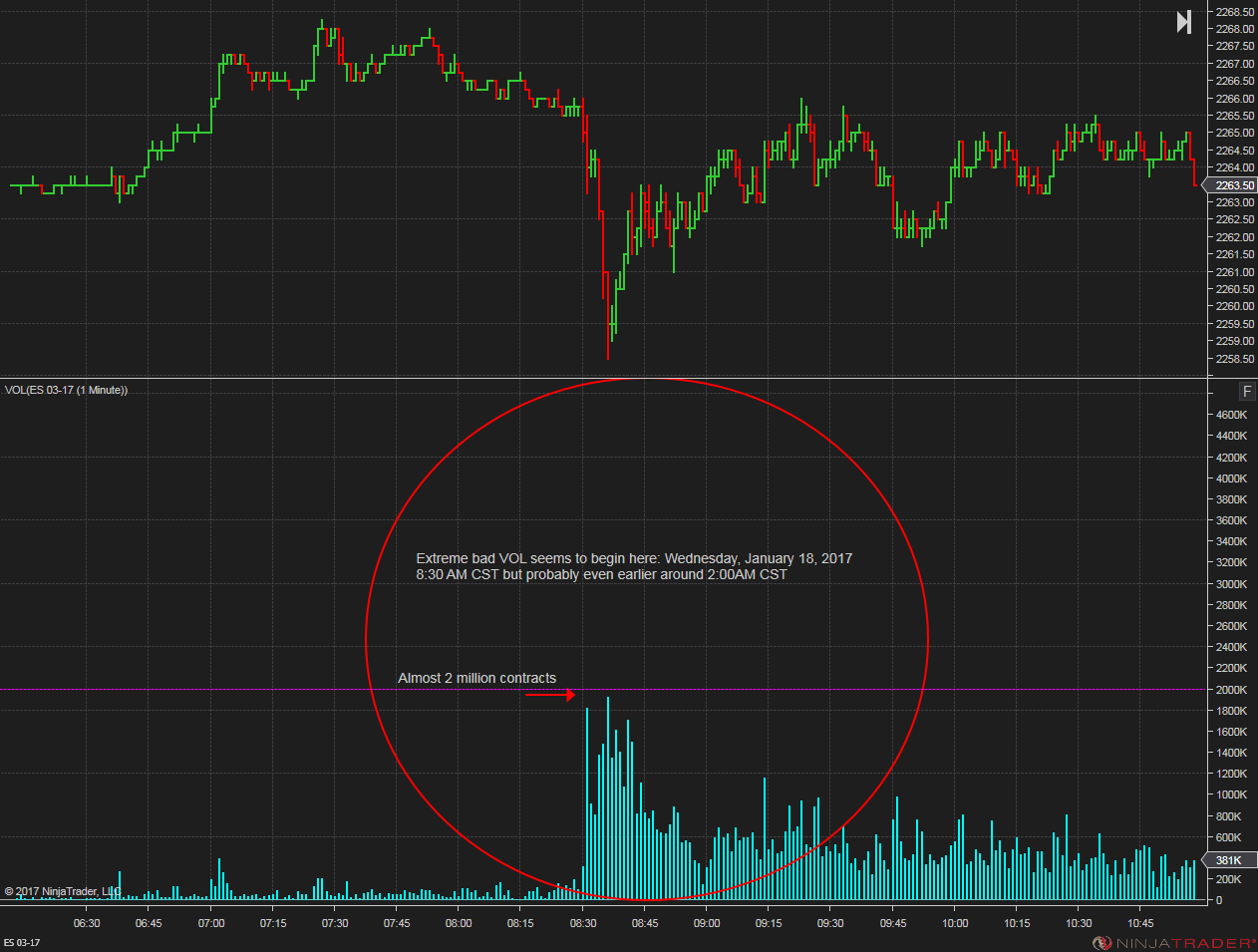This screenshot has width=1258, height=952.
Task: Click the 2268.50 price axis label
Action: coord(1235,12)
